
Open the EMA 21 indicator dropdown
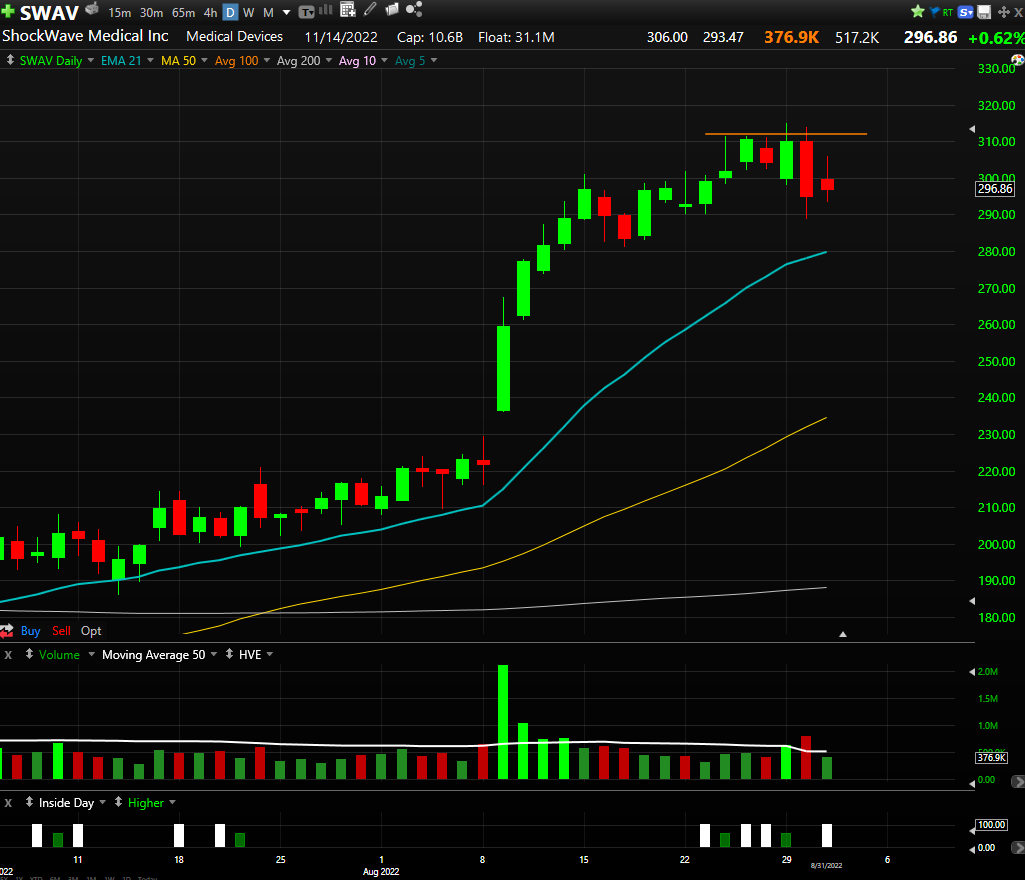pos(150,61)
